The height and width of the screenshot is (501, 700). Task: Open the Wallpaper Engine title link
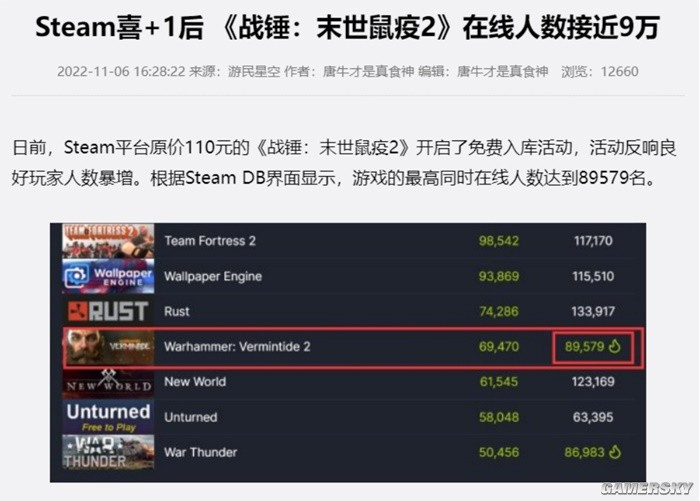click(x=213, y=276)
